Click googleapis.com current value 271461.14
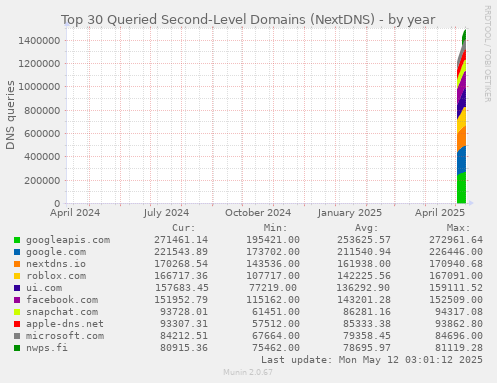 coord(181,240)
